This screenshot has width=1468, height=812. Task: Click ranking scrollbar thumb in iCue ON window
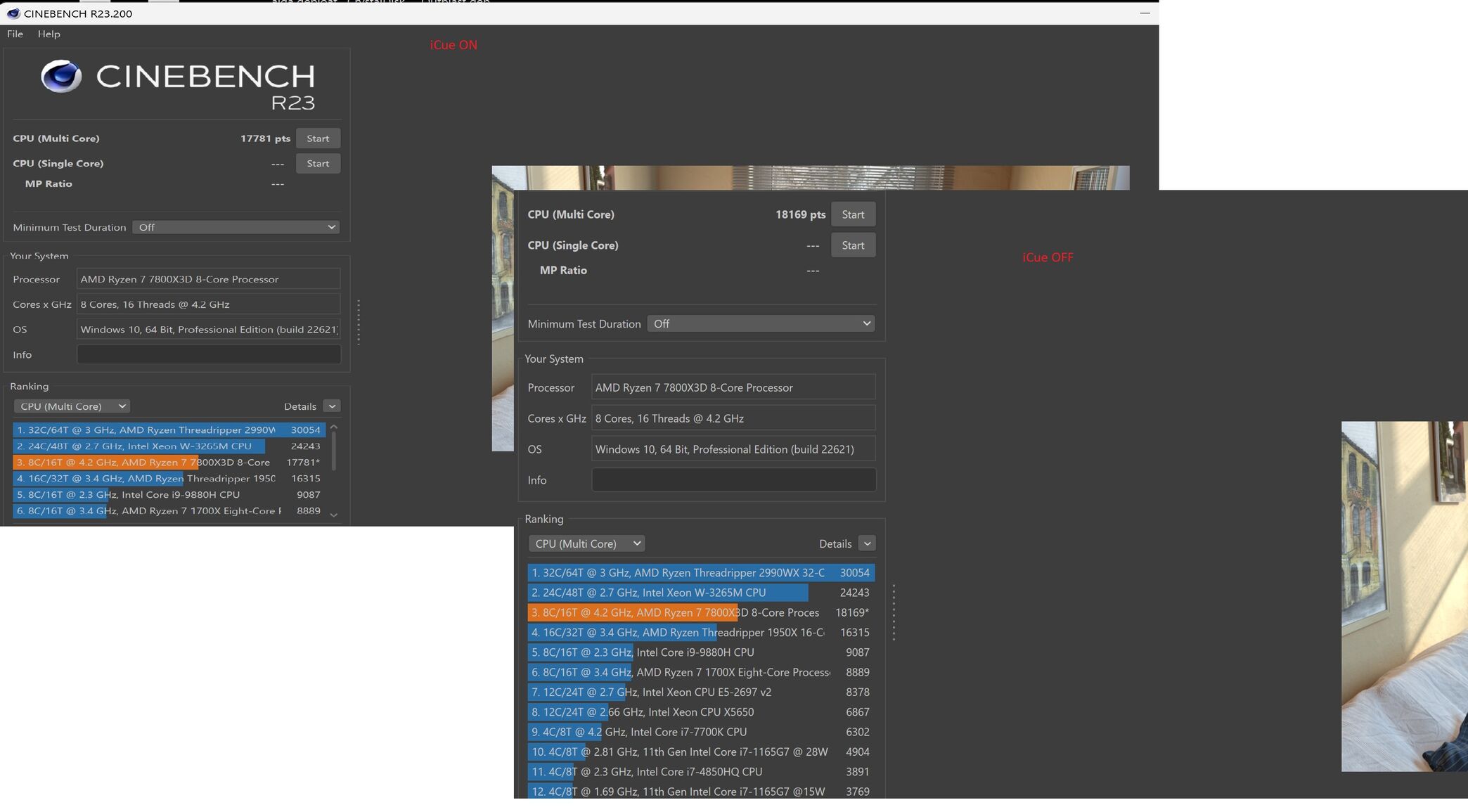click(x=334, y=451)
